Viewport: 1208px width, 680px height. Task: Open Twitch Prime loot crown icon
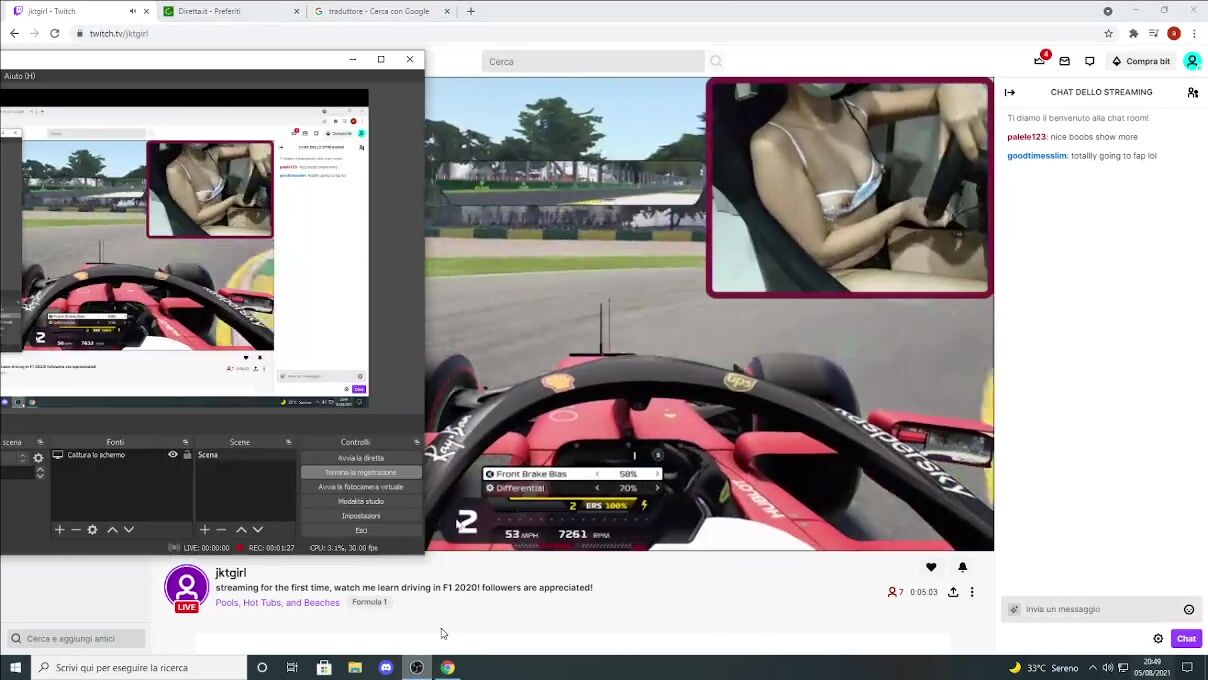(x=1039, y=61)
